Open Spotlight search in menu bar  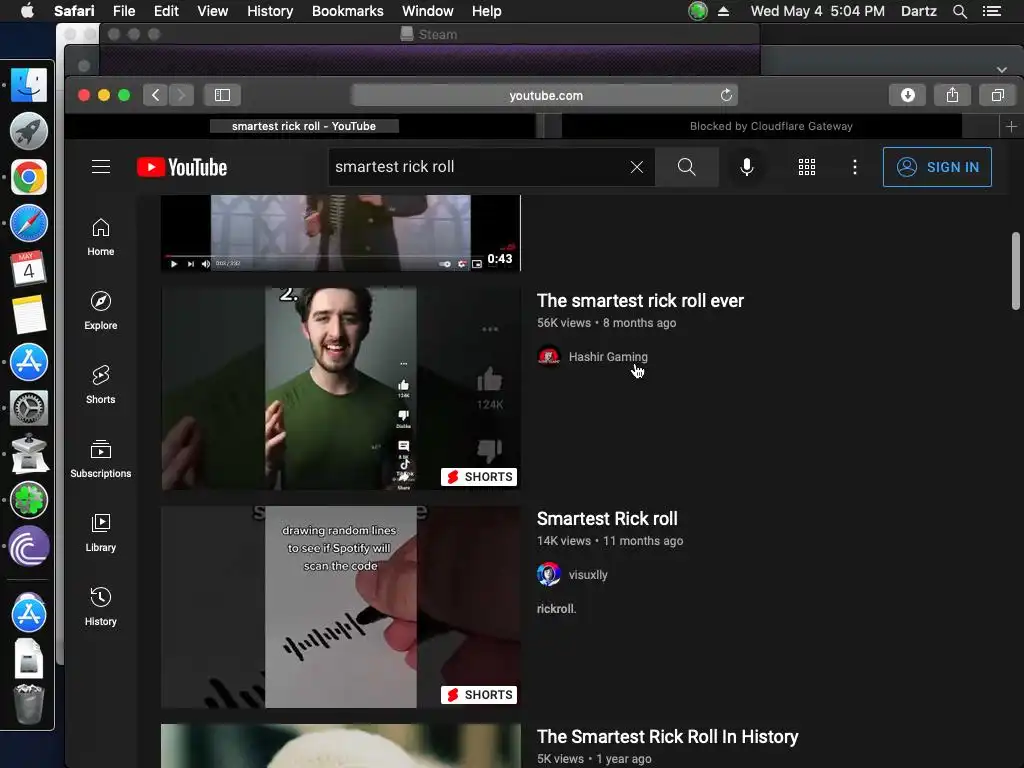coord(959,11)
